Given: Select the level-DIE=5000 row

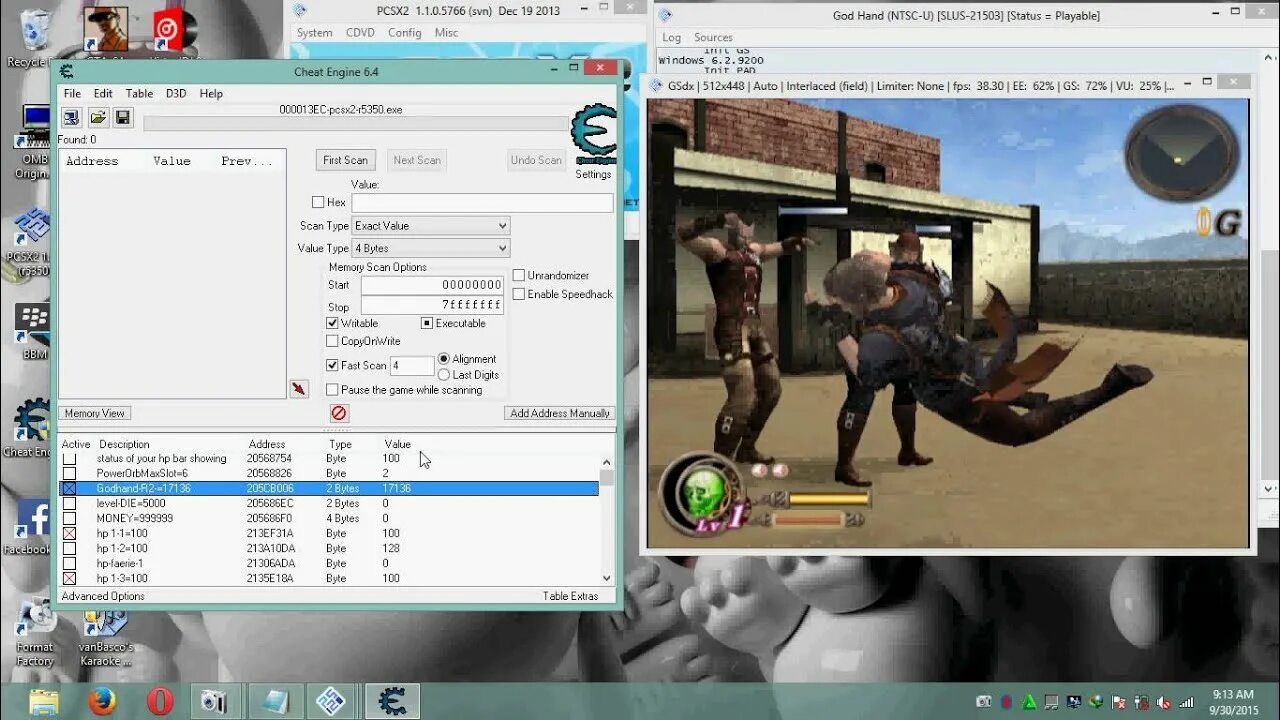Looking at the screenshot, I should [x=330, y=503].
